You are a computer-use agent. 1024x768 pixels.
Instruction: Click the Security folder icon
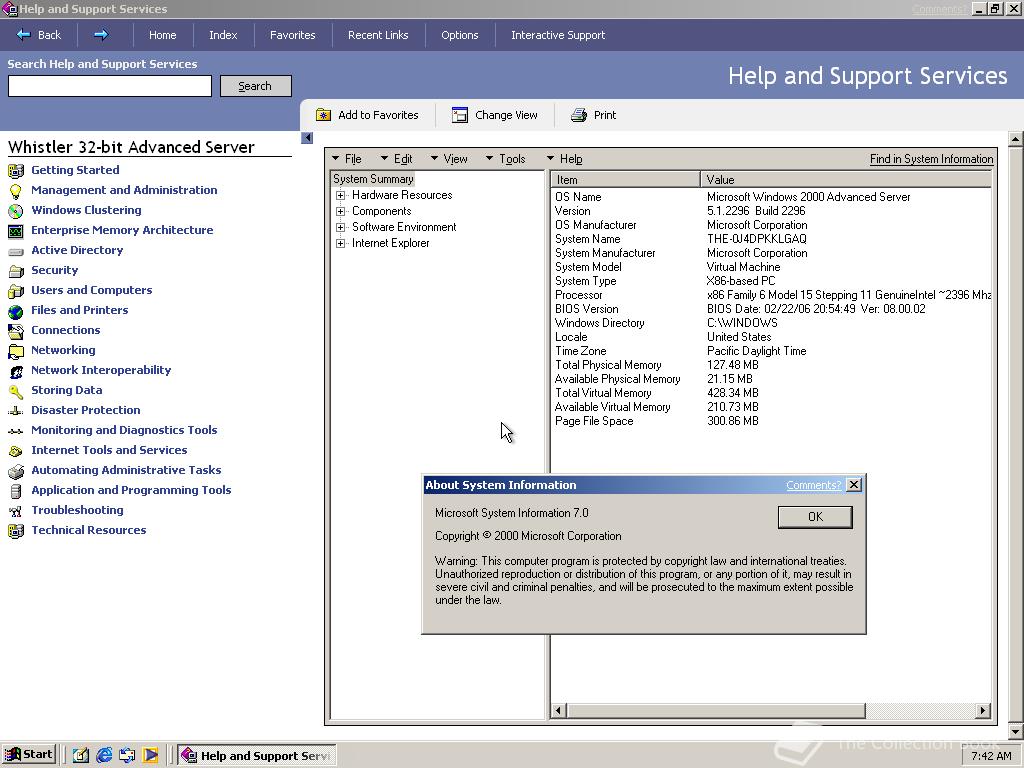(x=16, y=271)
